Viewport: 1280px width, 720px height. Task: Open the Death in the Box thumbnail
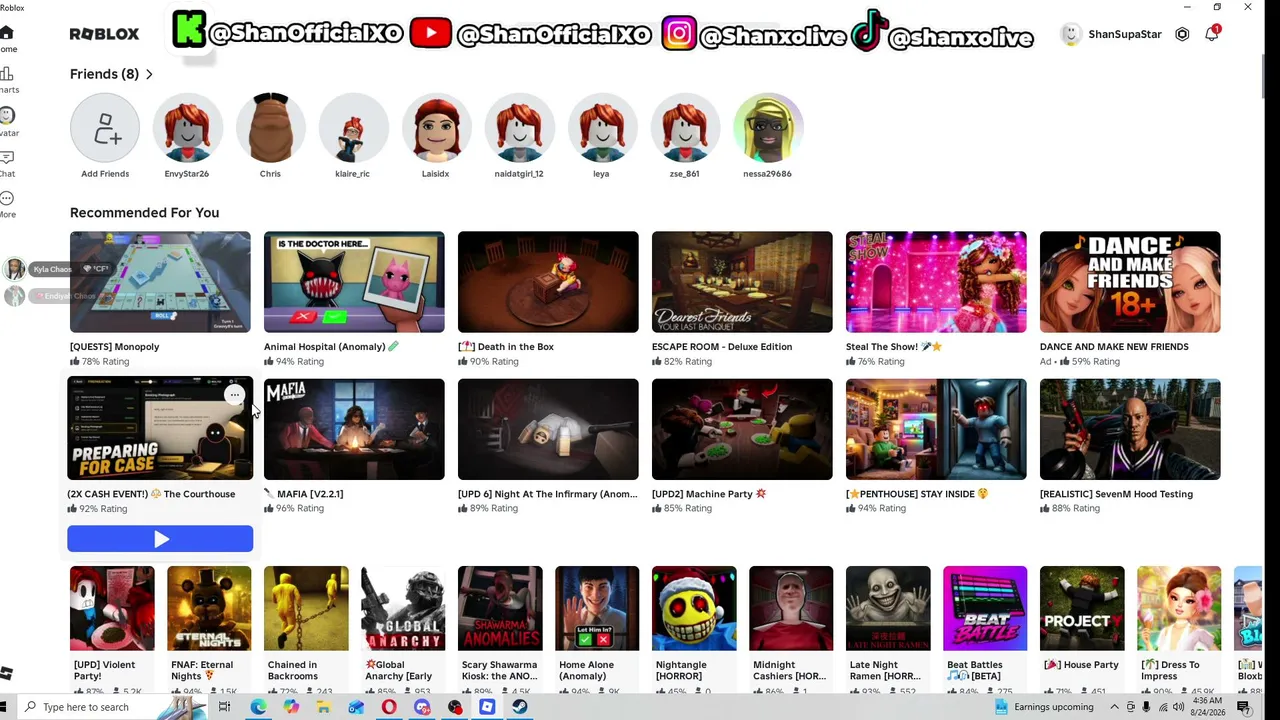(x=548, y=282)
